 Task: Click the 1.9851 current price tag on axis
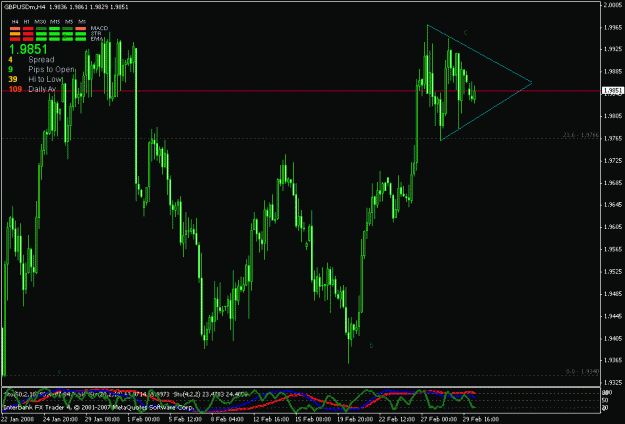613,91
